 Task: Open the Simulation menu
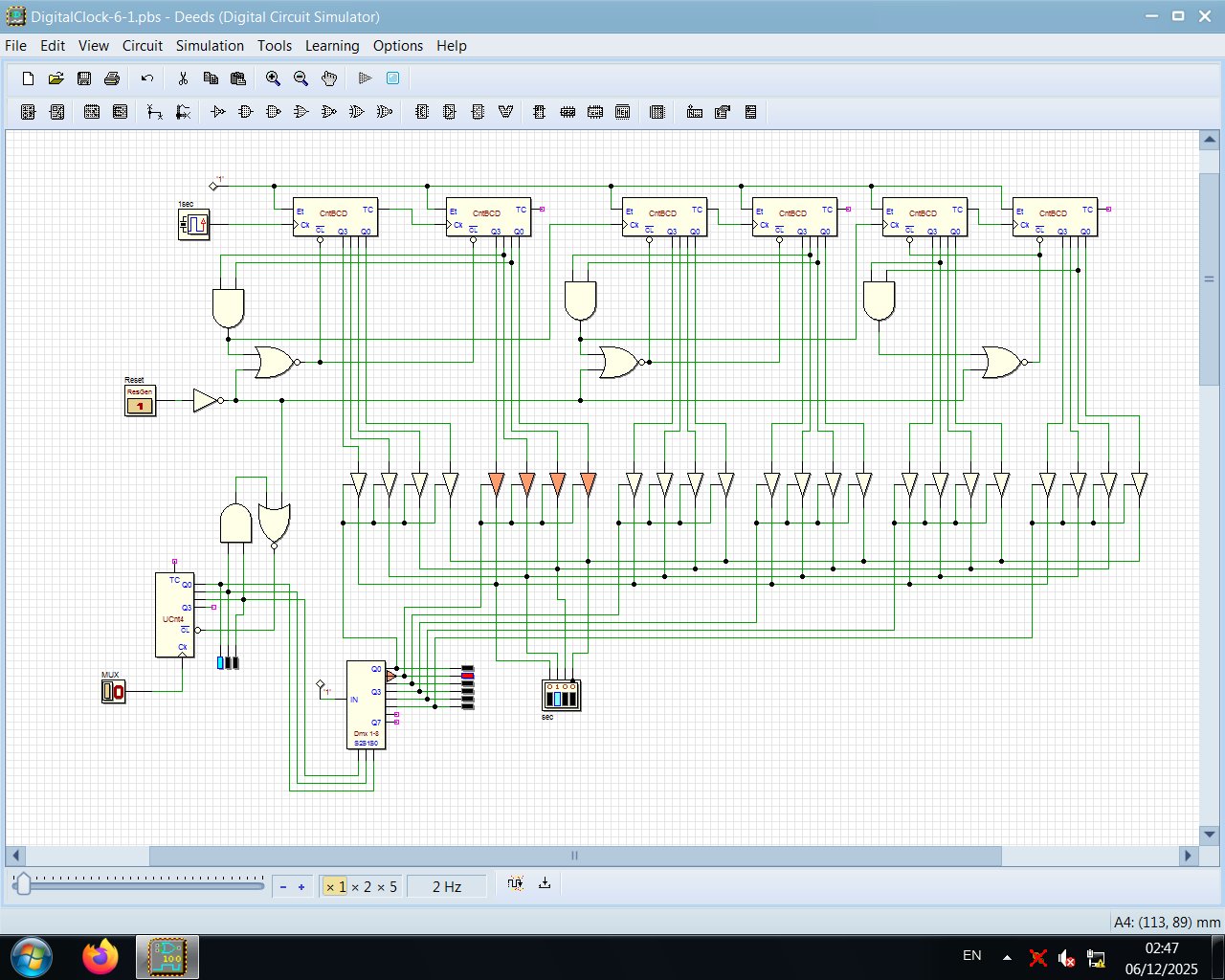210,45
